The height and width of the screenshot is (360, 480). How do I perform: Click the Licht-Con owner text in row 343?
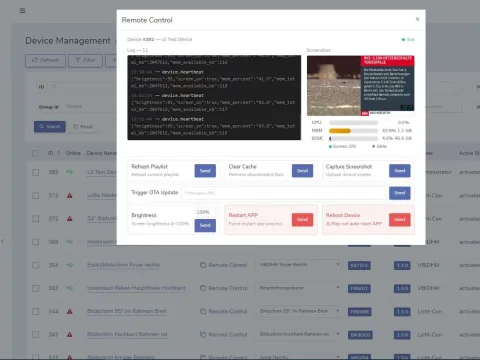click(430, 334)
